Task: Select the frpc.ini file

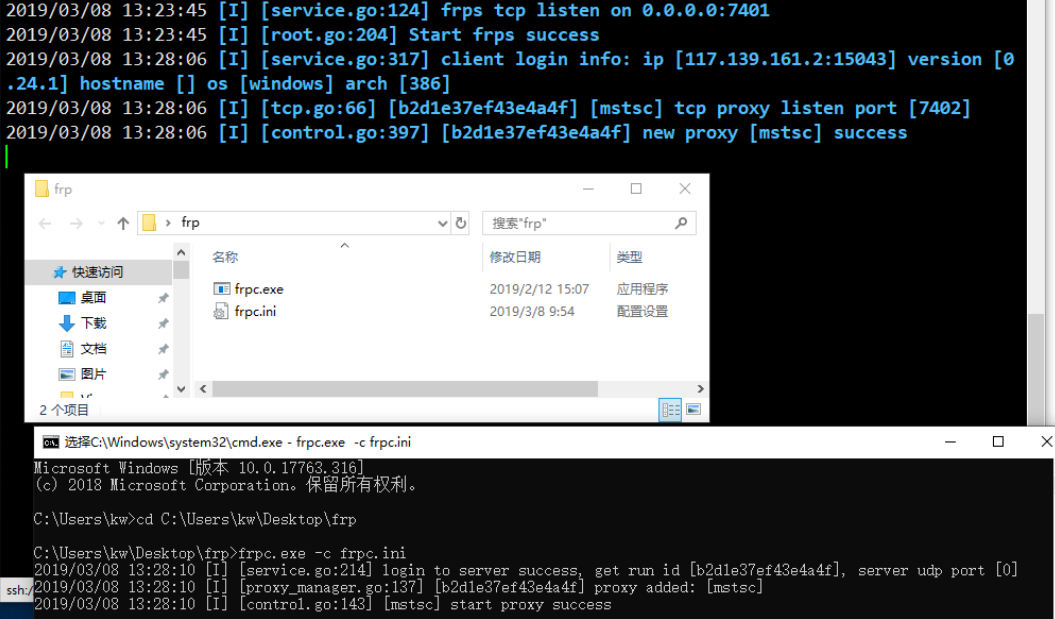Action: coord(255,312)
